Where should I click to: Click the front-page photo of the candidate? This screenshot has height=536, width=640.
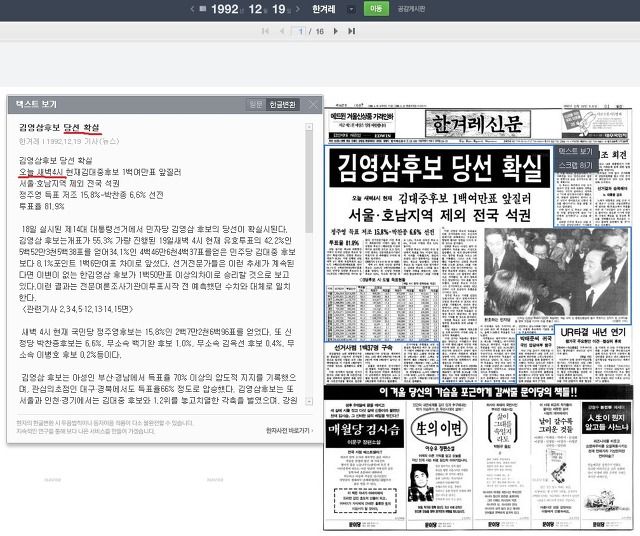coord(557,272)
